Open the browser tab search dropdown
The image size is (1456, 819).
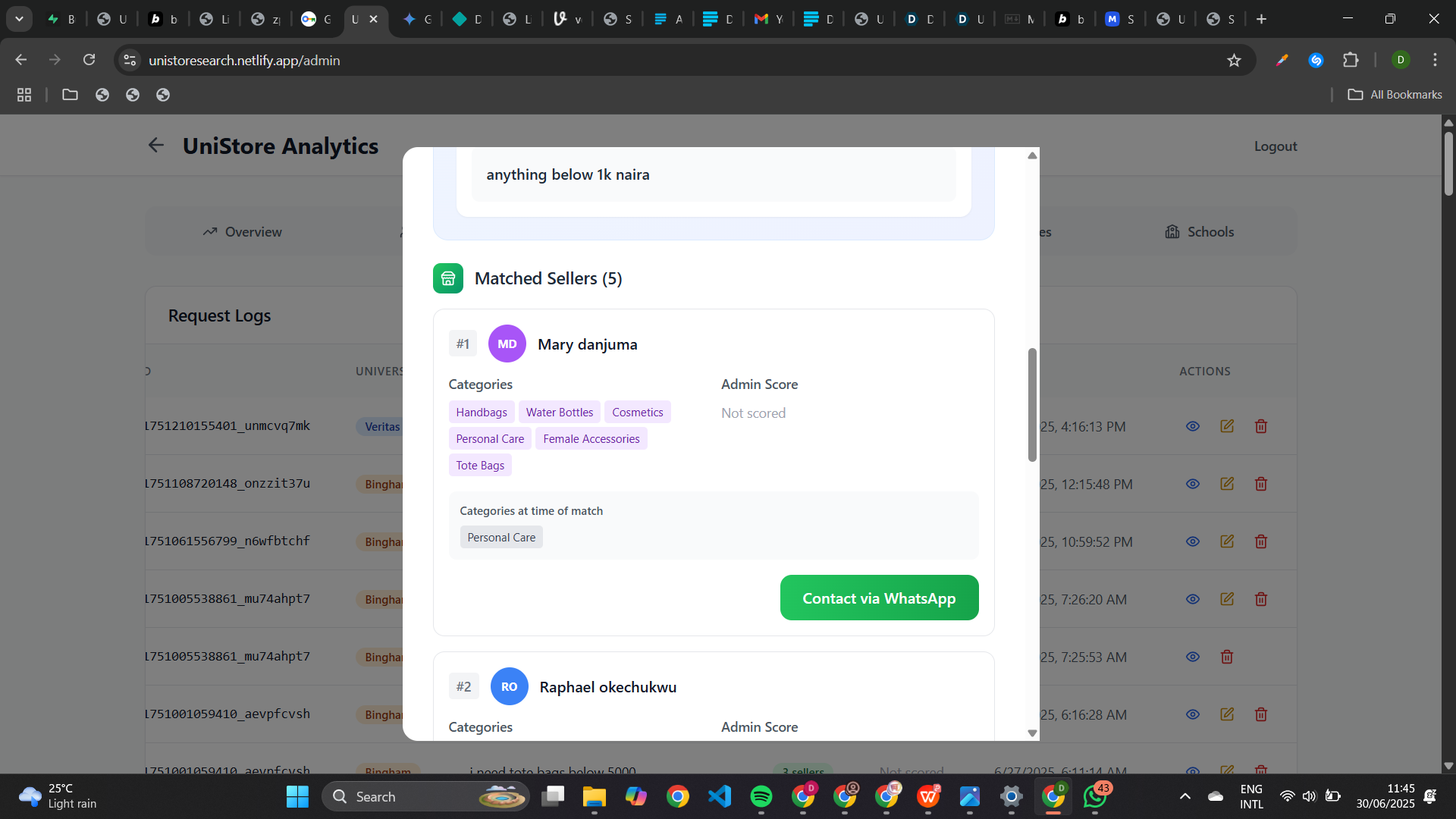click(x=19, y=19)
